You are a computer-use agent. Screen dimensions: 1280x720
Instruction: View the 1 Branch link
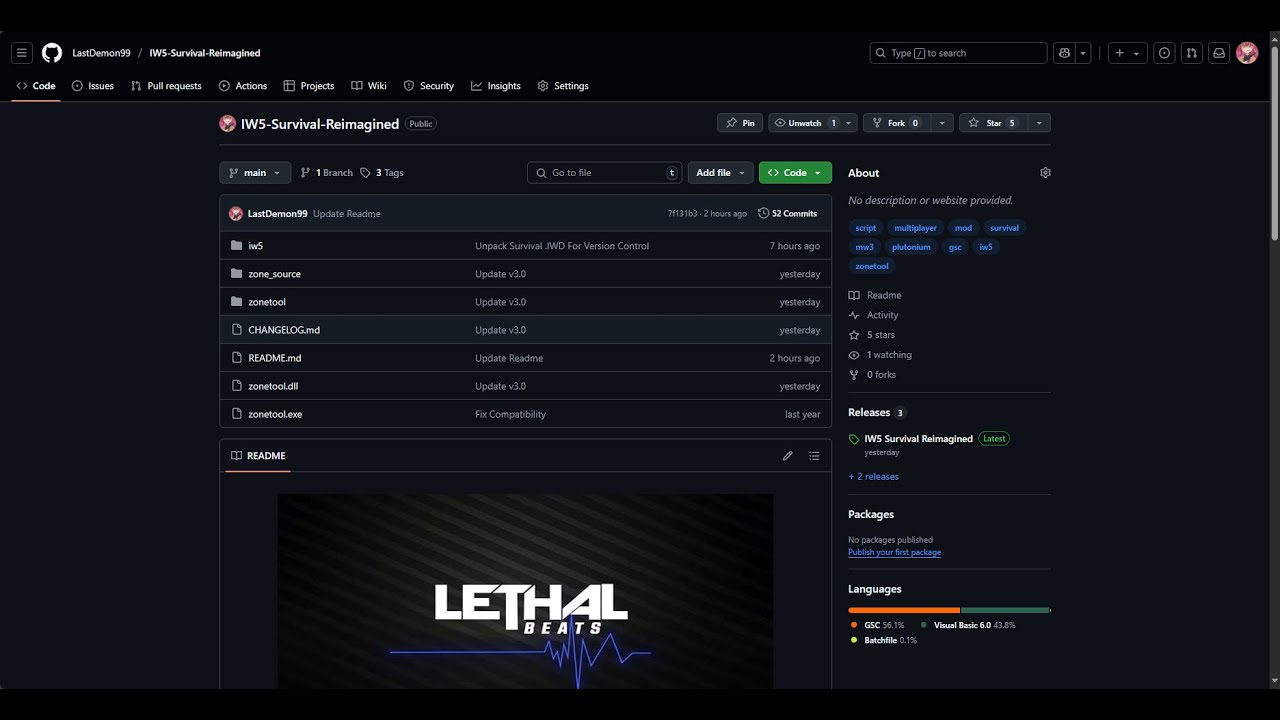click(x=327, y=173)
